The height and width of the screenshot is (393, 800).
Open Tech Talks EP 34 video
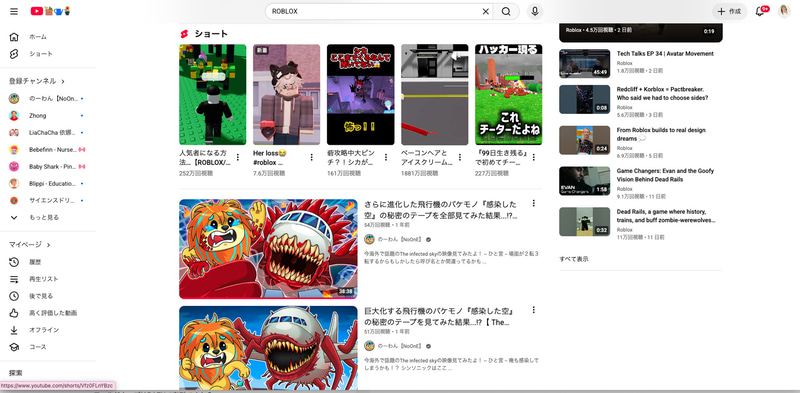pyautogui.click(x=665, y=54)
